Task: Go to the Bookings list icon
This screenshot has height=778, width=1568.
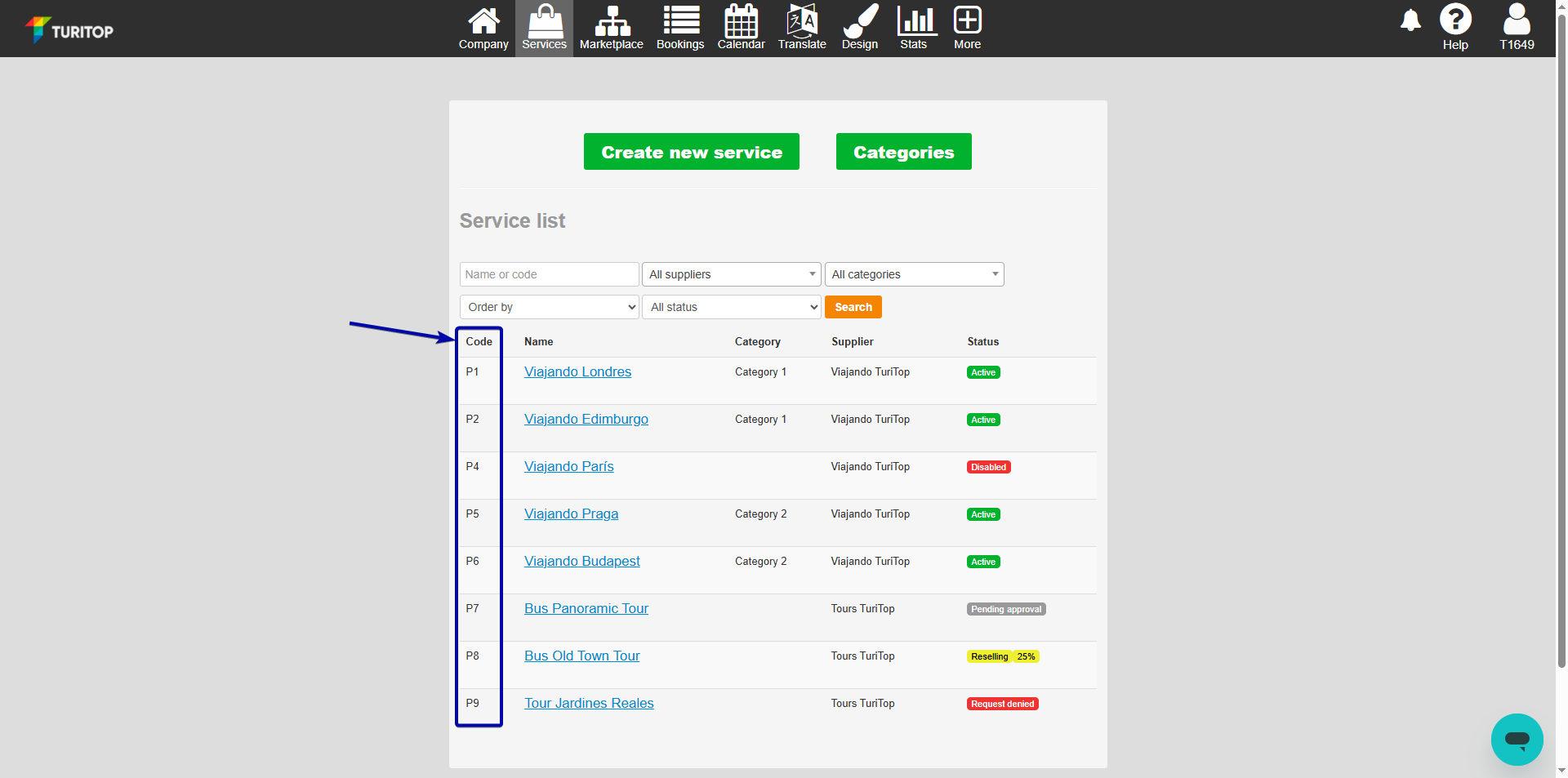Action: coord(680,22)
